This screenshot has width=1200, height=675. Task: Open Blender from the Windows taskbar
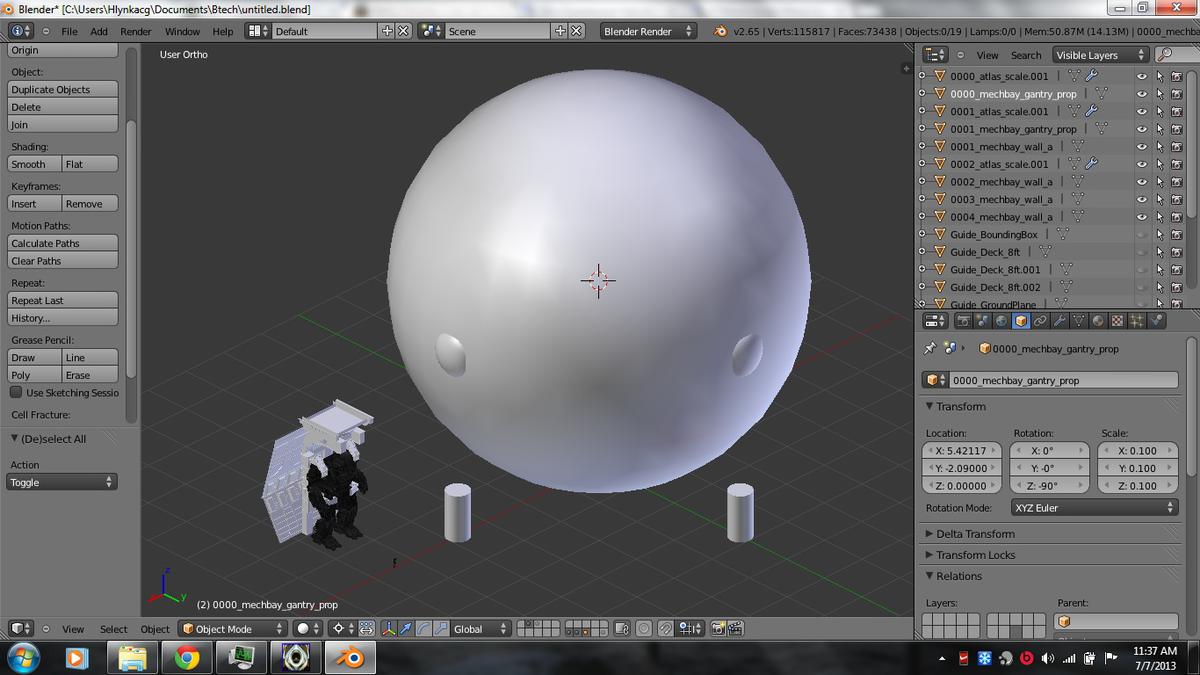[348, 658]
